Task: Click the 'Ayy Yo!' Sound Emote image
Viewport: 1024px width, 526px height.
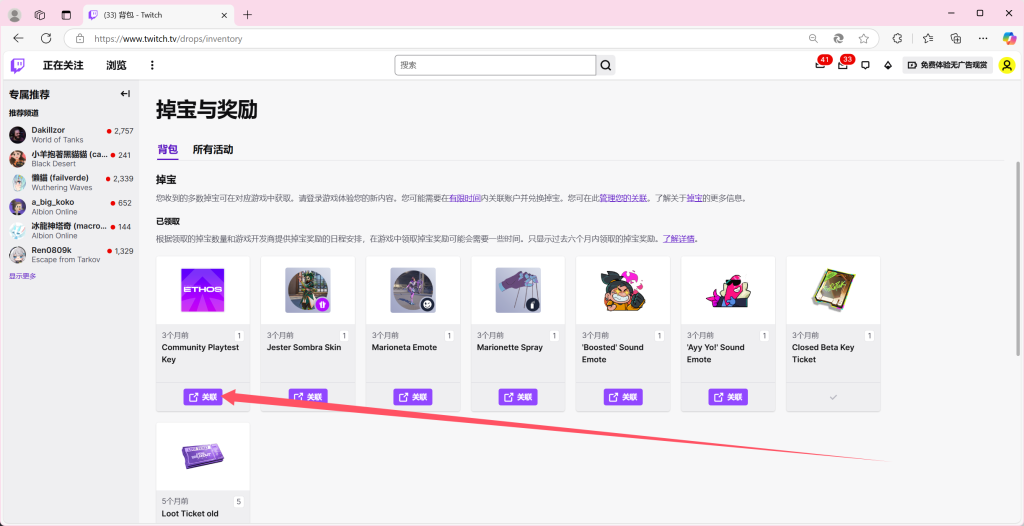Action: pyautogui.click(x=728, y=290)
